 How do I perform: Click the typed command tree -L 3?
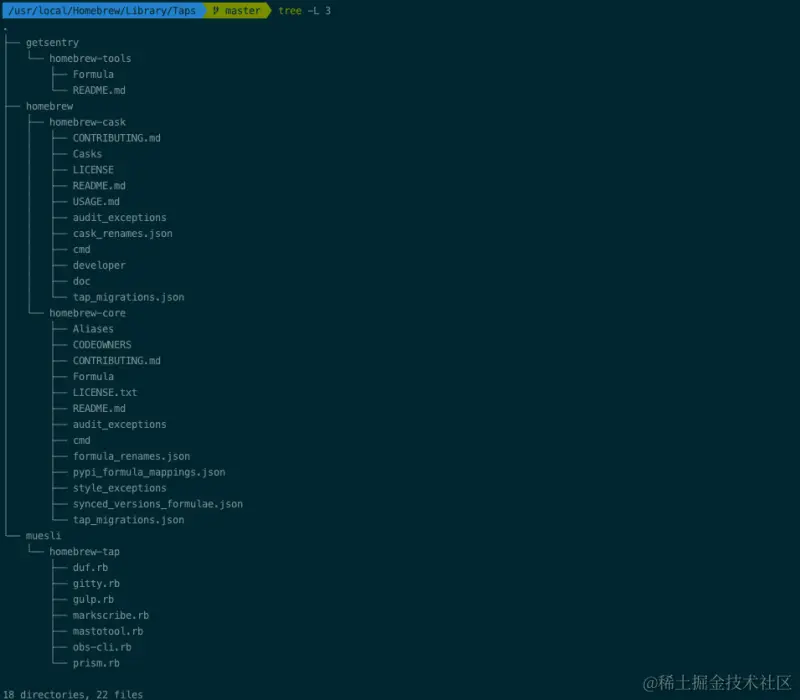pos(305,11)
